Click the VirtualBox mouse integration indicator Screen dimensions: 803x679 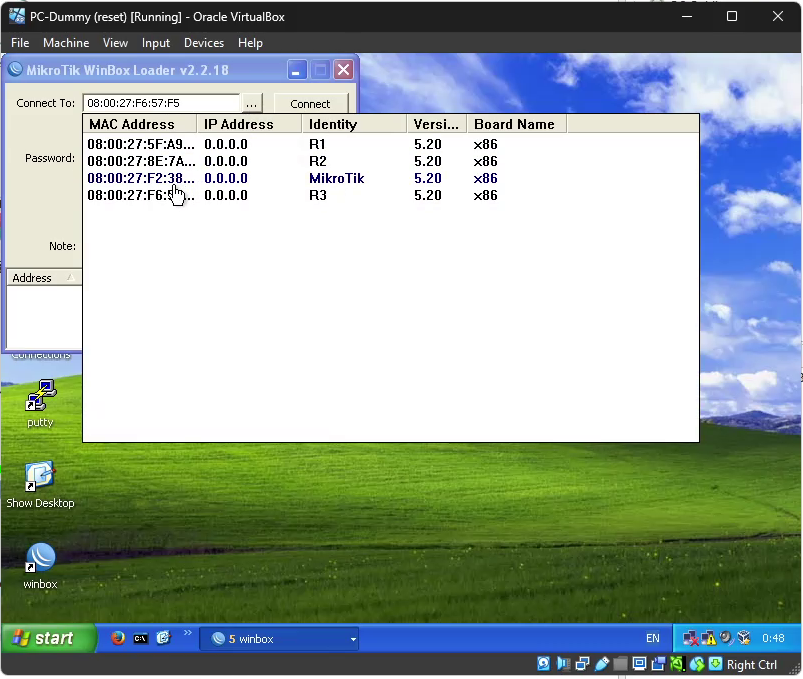pos(696,664)
